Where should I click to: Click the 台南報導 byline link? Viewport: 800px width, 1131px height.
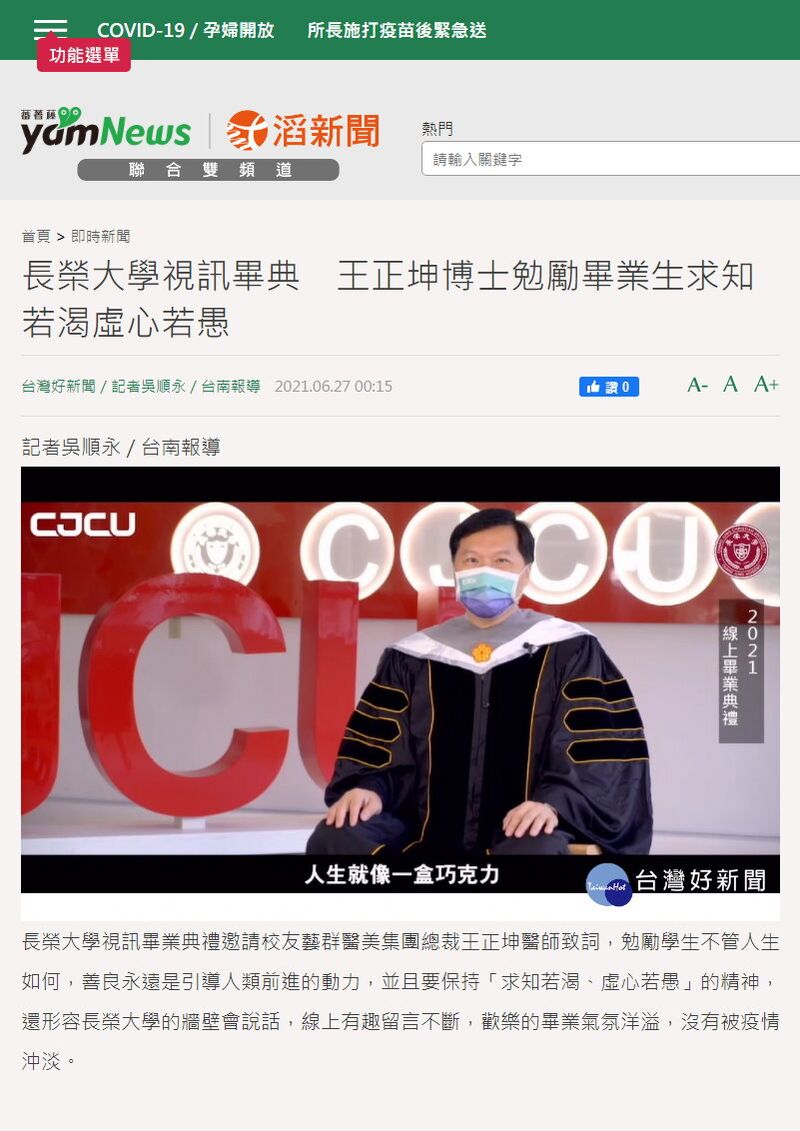click(231, 386)
